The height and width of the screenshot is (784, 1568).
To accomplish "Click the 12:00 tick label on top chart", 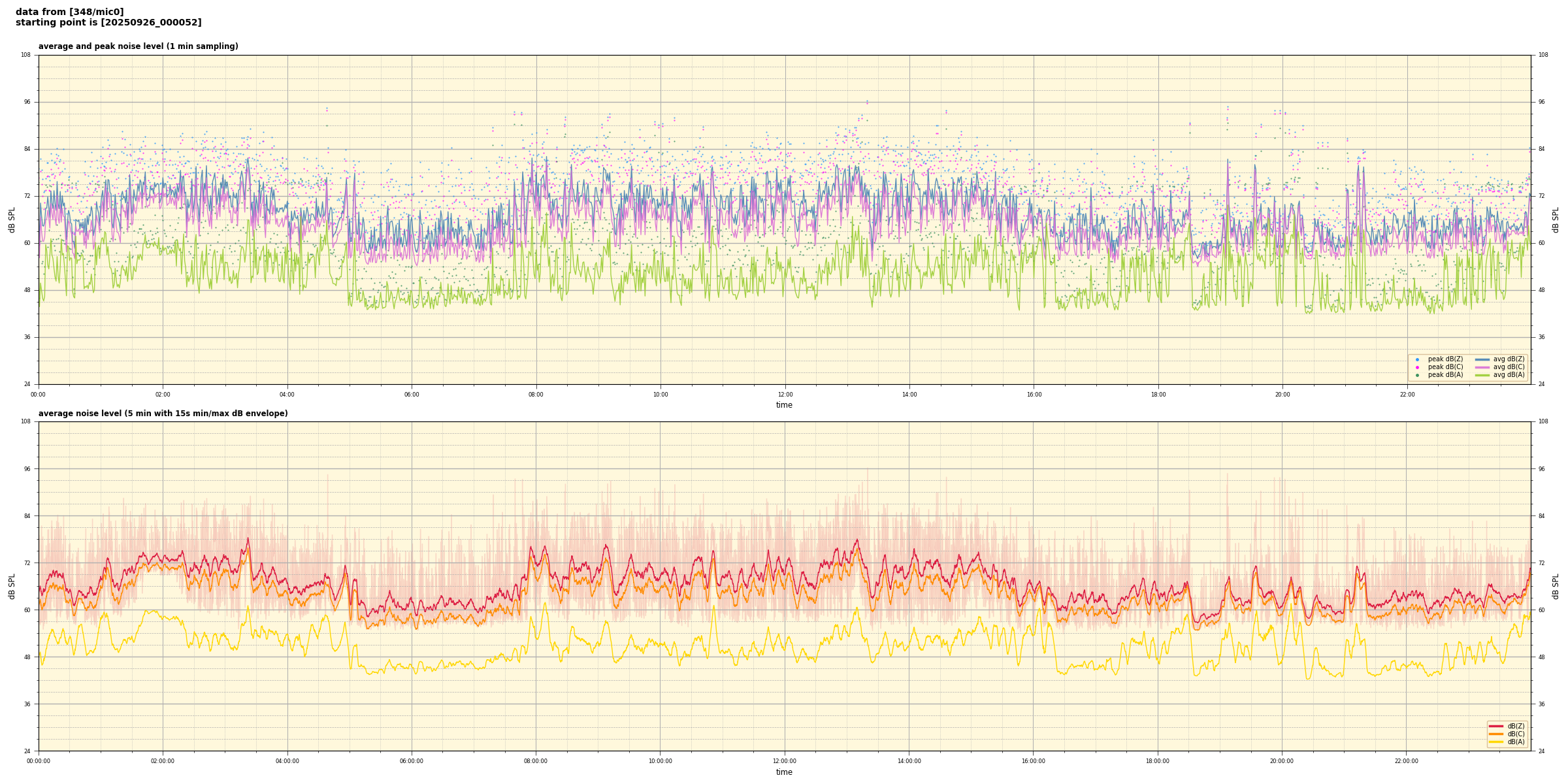I will 785,395.
